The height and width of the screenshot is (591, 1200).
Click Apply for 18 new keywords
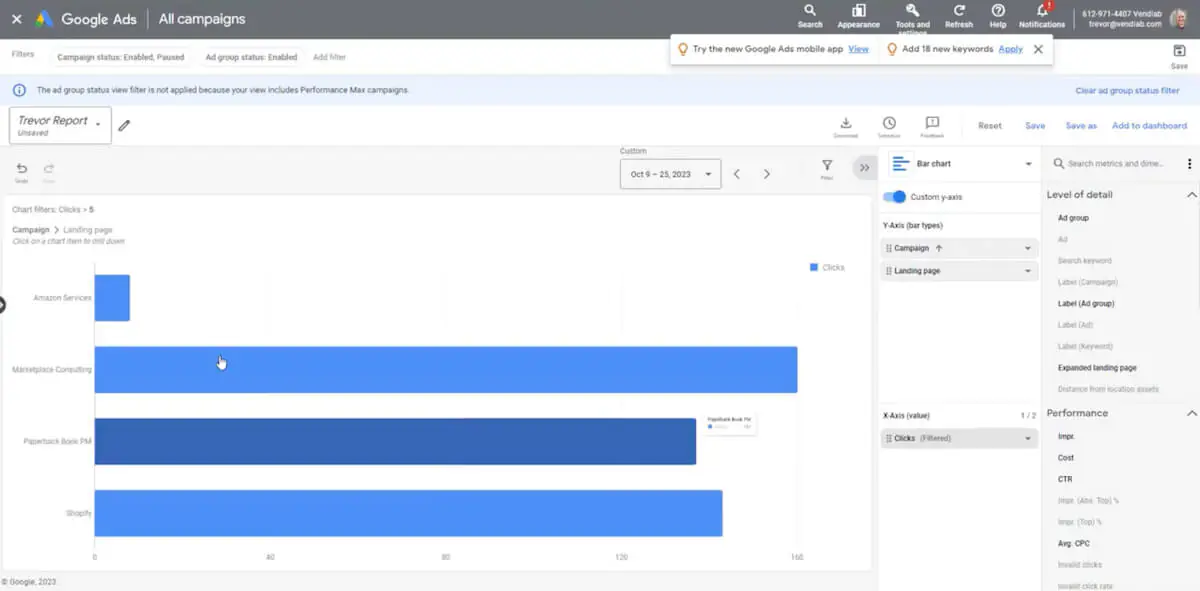pos(1010,49)
